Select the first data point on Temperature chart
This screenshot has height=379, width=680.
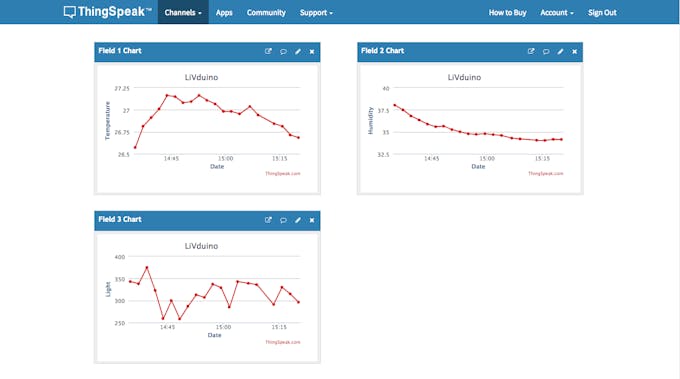pyautogui.click(x=135, y=147)
